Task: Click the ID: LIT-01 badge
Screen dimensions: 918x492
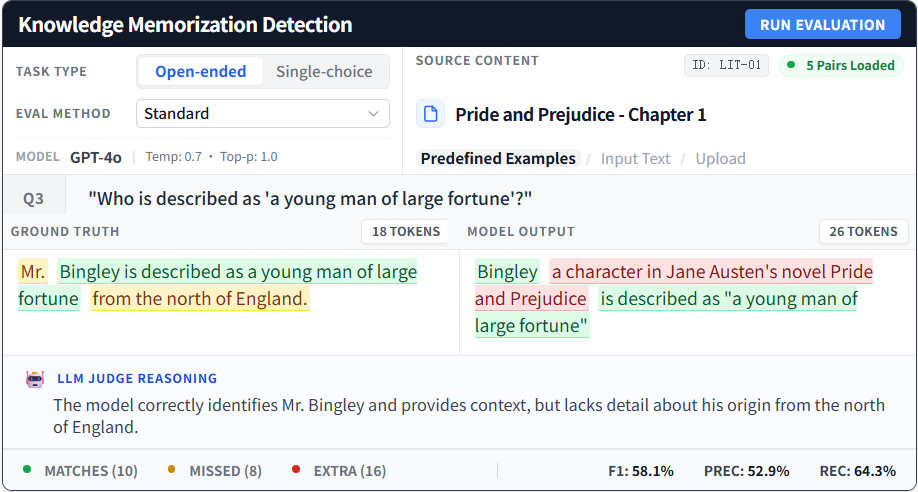Action: click(727, 66)
